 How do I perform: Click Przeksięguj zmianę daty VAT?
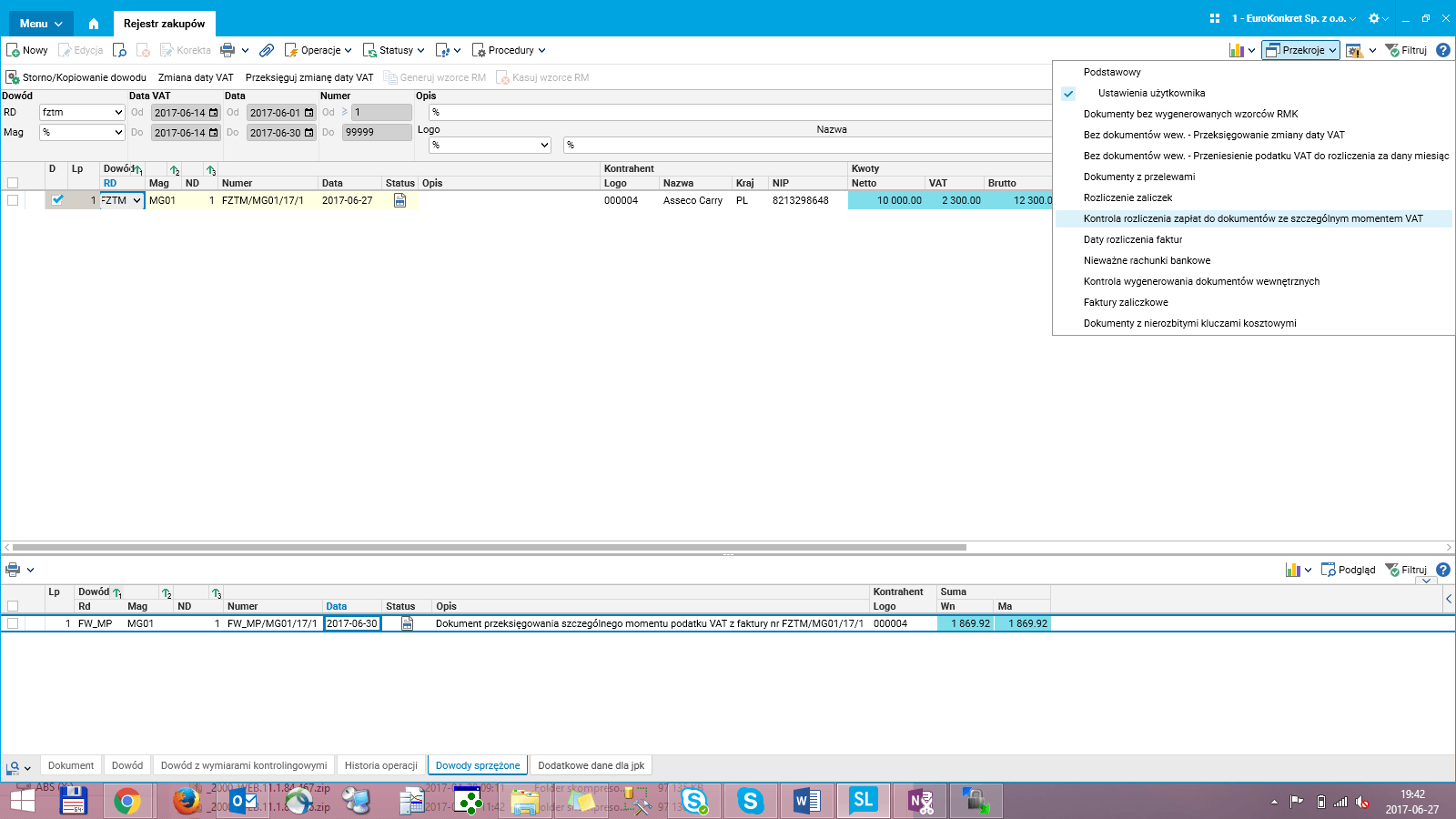point(309,77)
